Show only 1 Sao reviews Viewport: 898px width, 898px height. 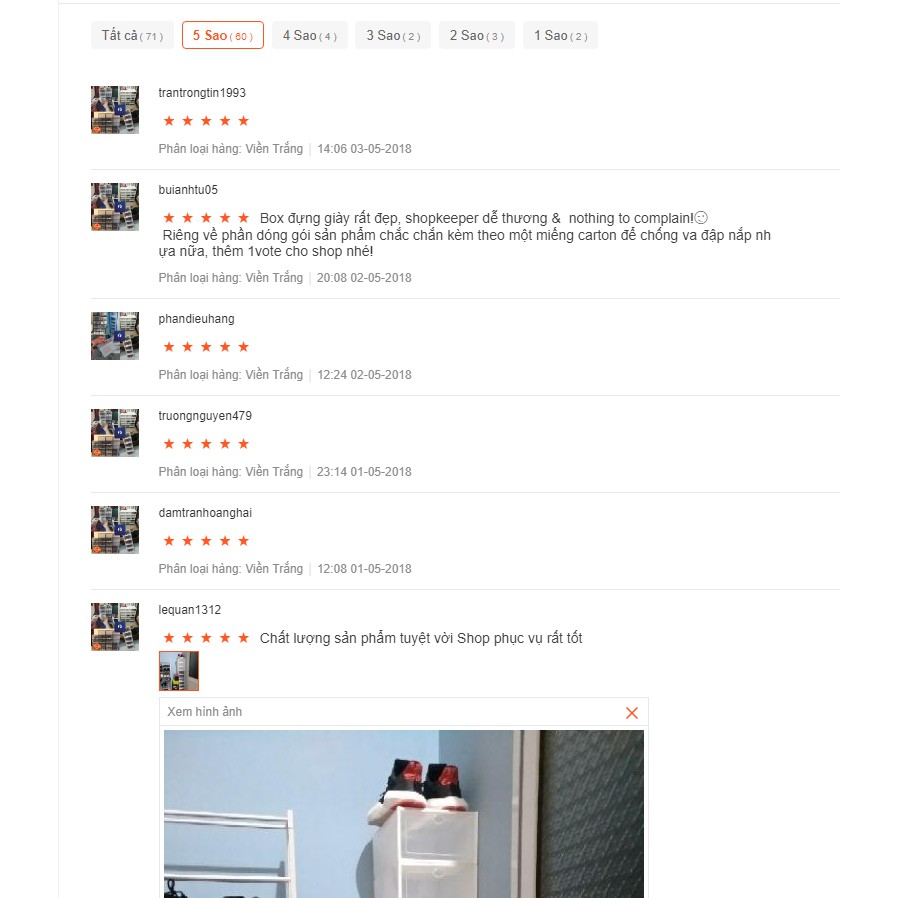pos(561,36)
